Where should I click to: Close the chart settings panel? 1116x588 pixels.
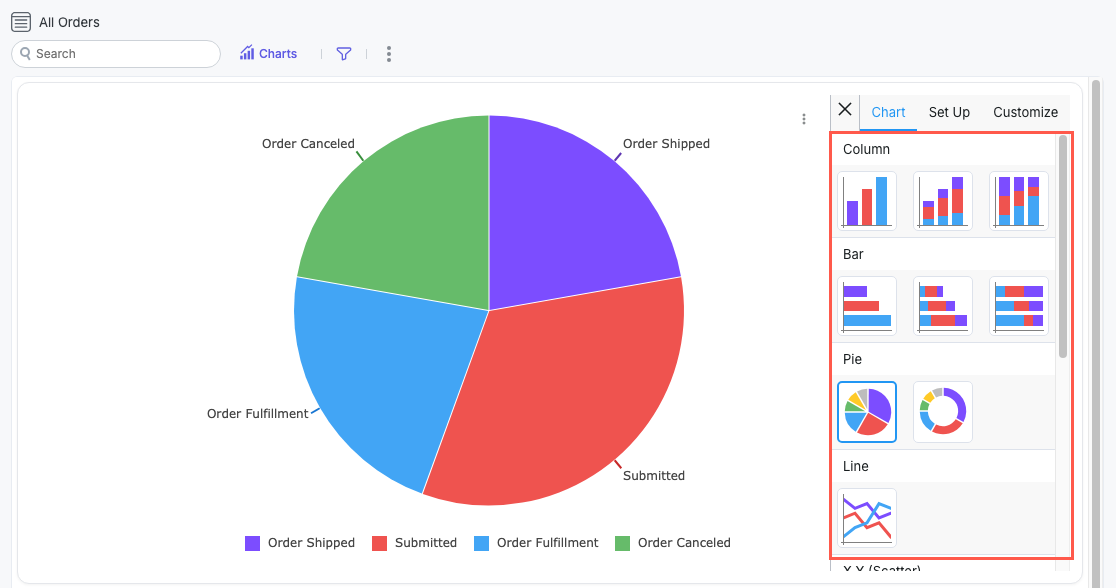[844, 110]
